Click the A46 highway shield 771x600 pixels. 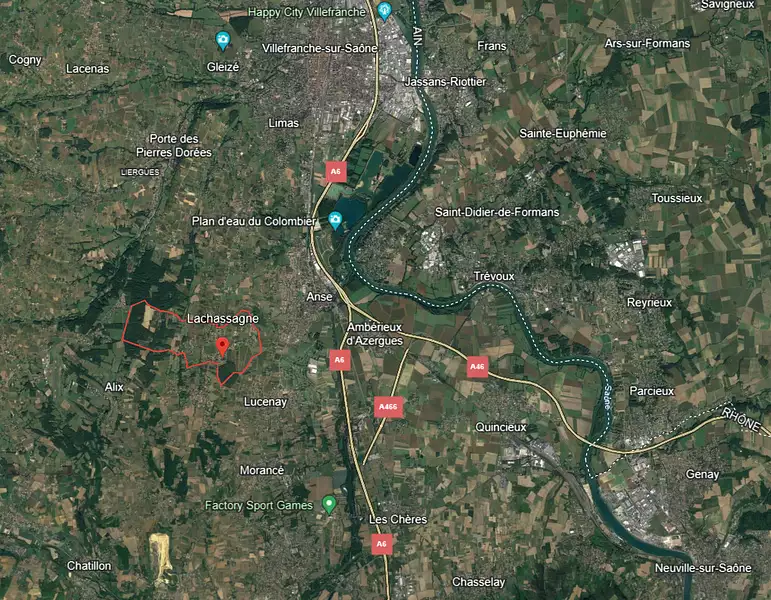[477, 366]
